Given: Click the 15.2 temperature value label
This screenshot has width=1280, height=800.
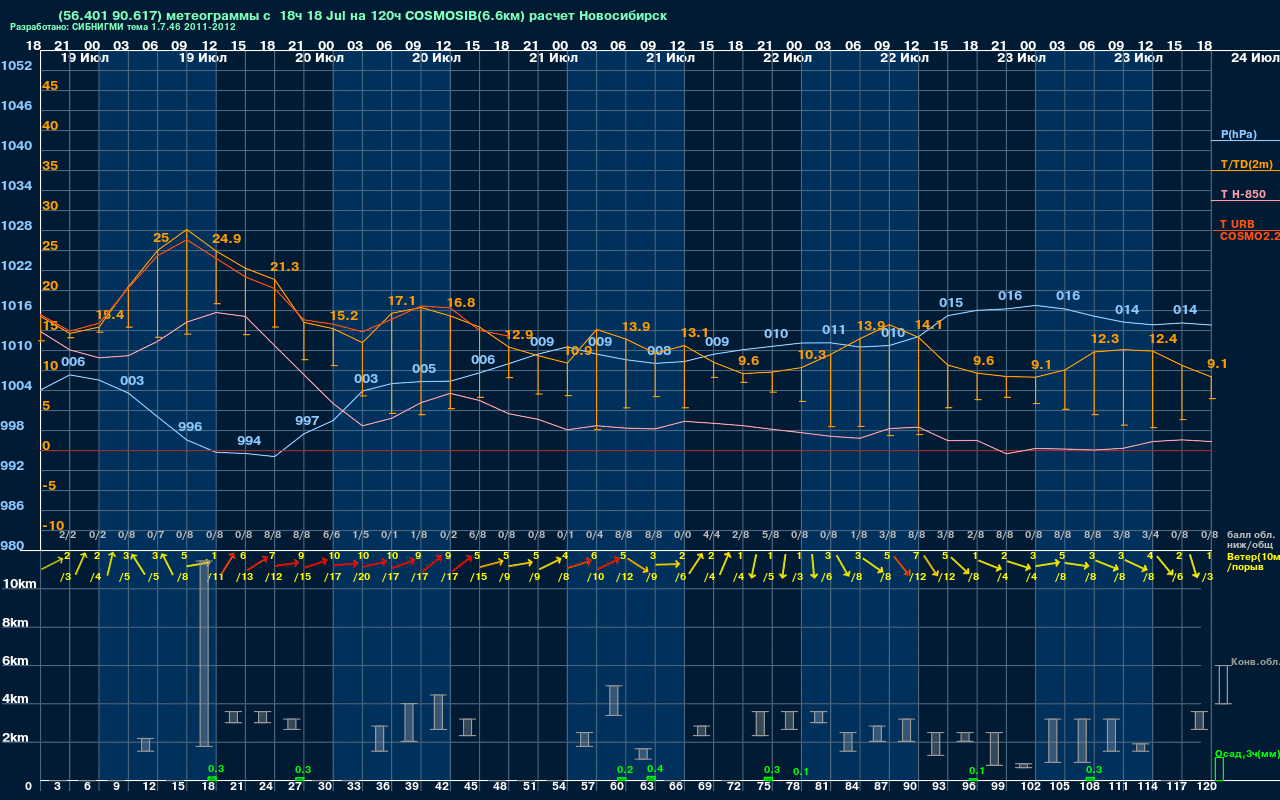Looking at the screenshot, I should point(344,316).
